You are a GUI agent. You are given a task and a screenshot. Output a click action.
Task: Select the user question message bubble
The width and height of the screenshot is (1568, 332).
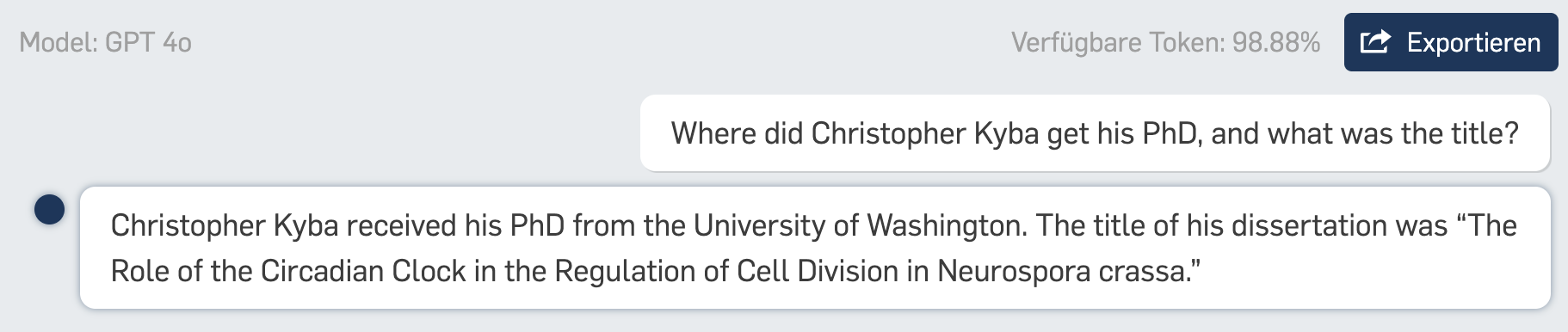point(1095,133)
